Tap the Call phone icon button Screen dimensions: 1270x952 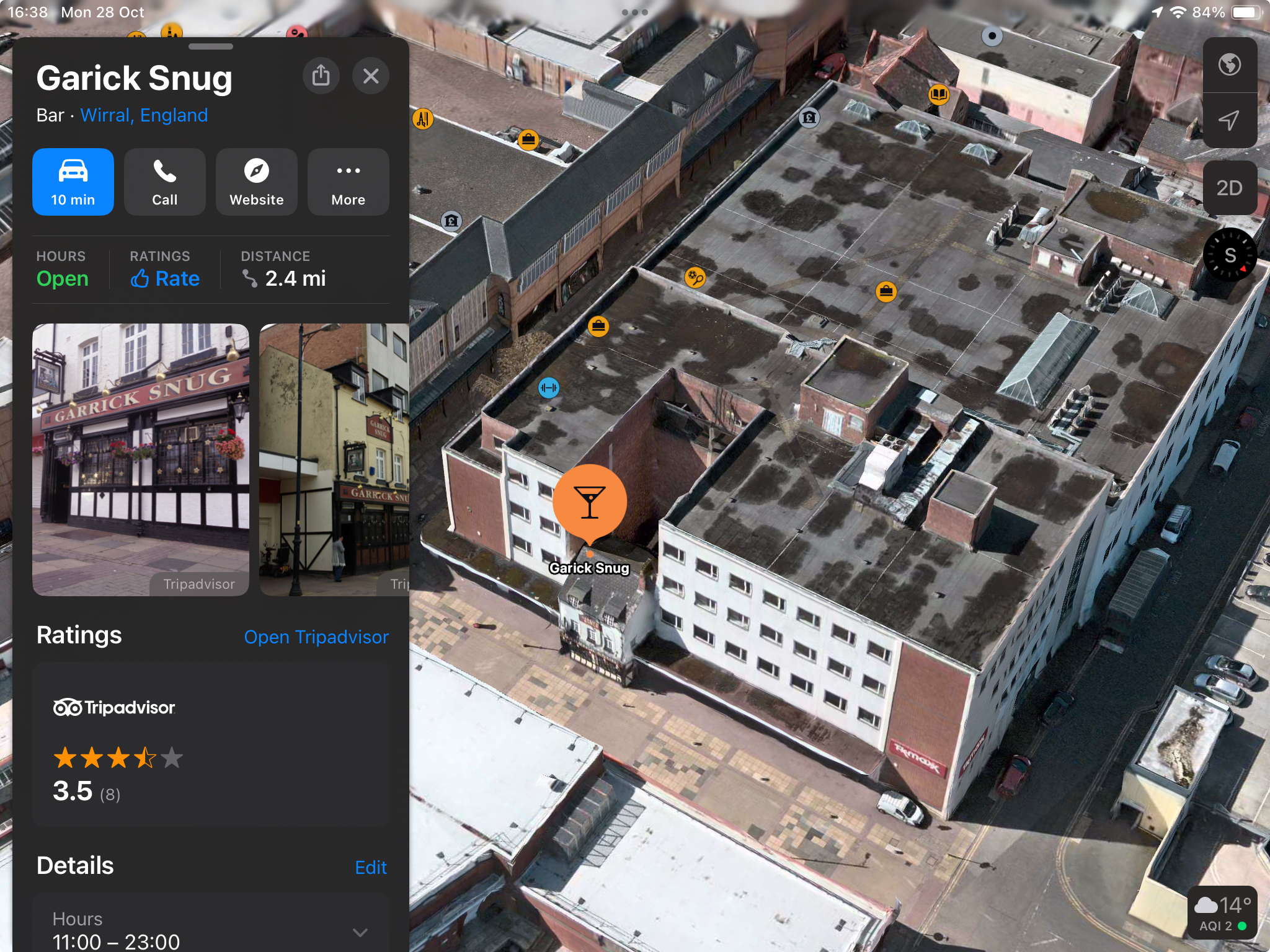[x=164, y=182]
